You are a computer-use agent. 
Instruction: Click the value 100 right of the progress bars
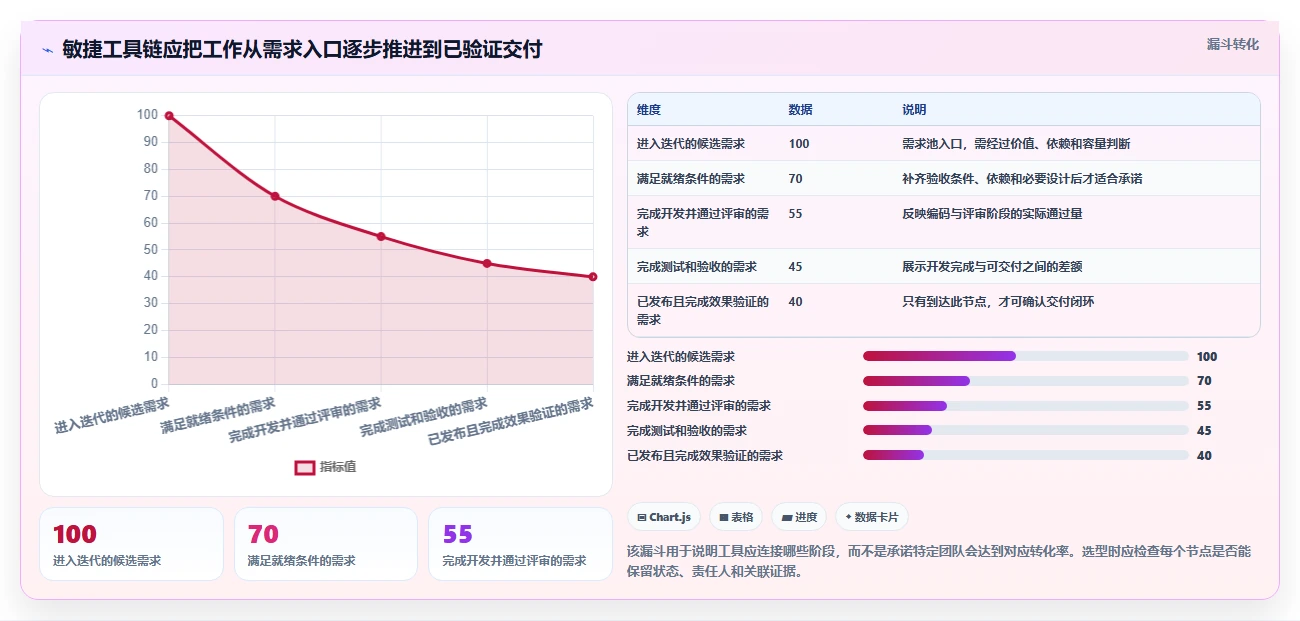click(x=1207, y=356)
